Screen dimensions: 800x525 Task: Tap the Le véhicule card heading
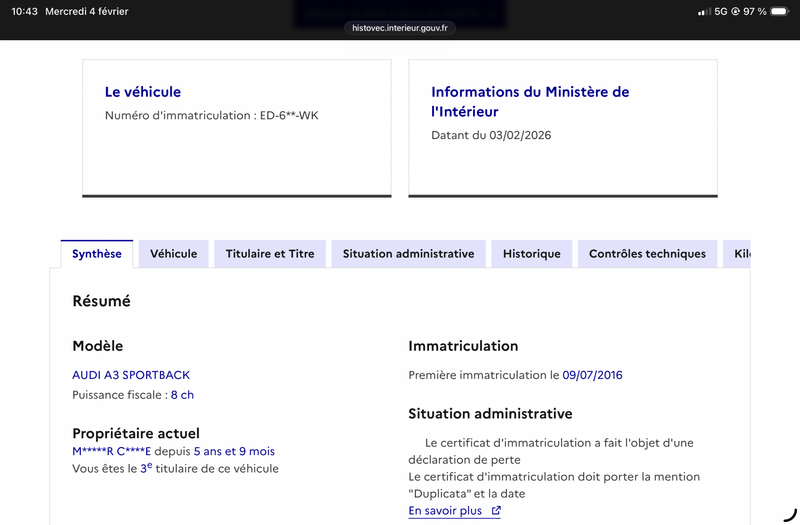point(143,92)
